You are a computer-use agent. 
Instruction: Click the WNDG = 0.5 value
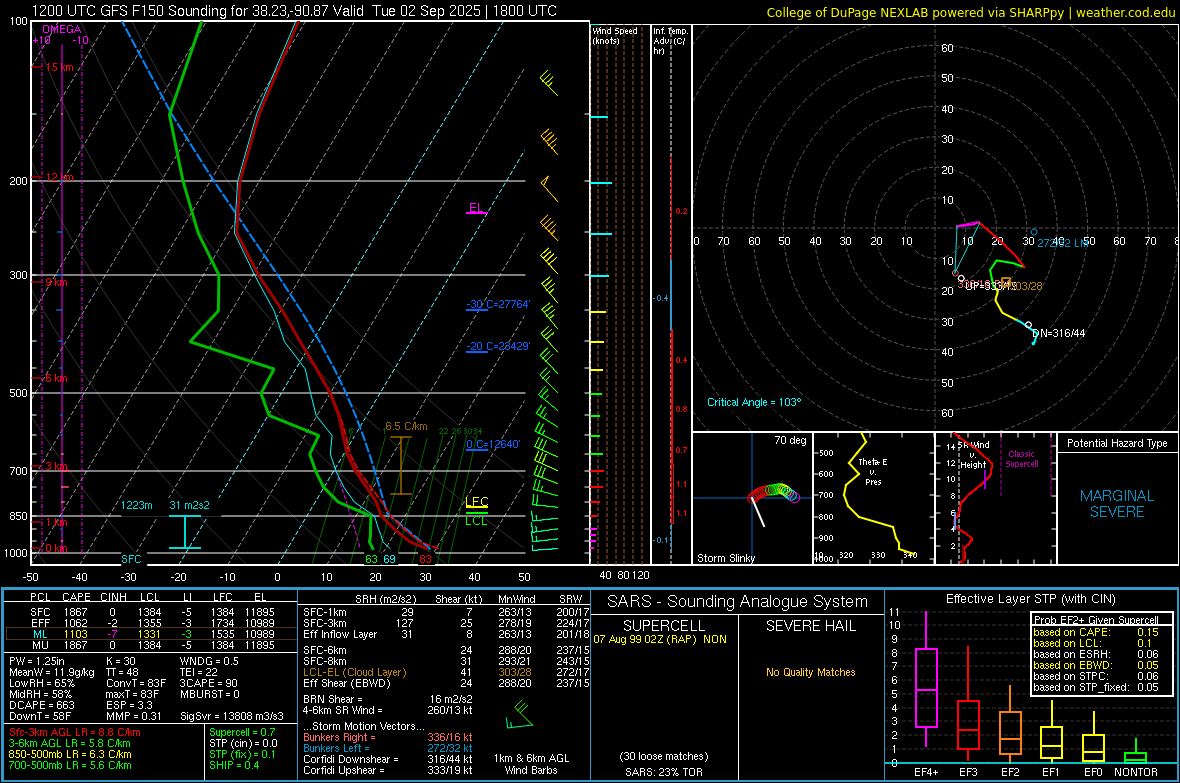pos(209,661)
